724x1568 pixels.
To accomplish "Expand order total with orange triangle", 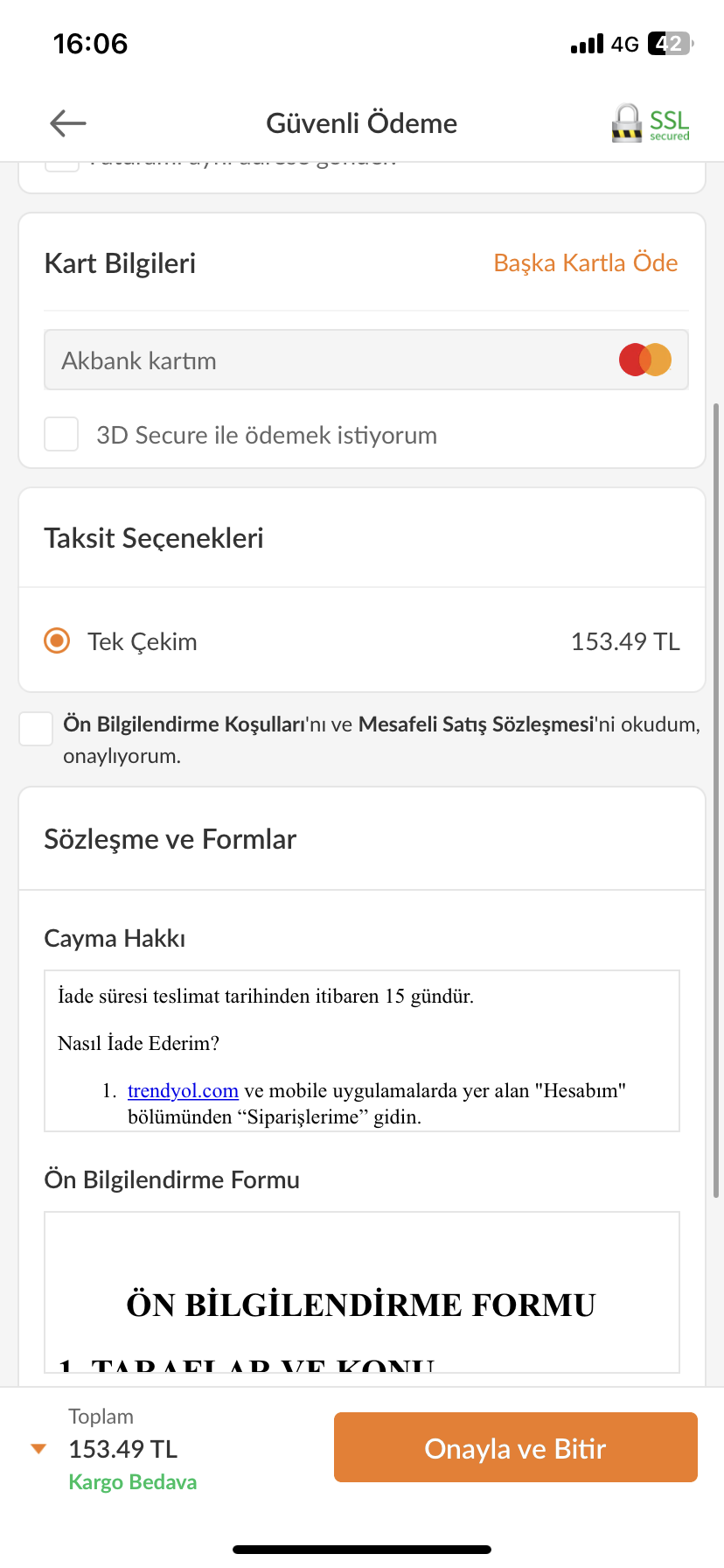I will [38, 1448].
